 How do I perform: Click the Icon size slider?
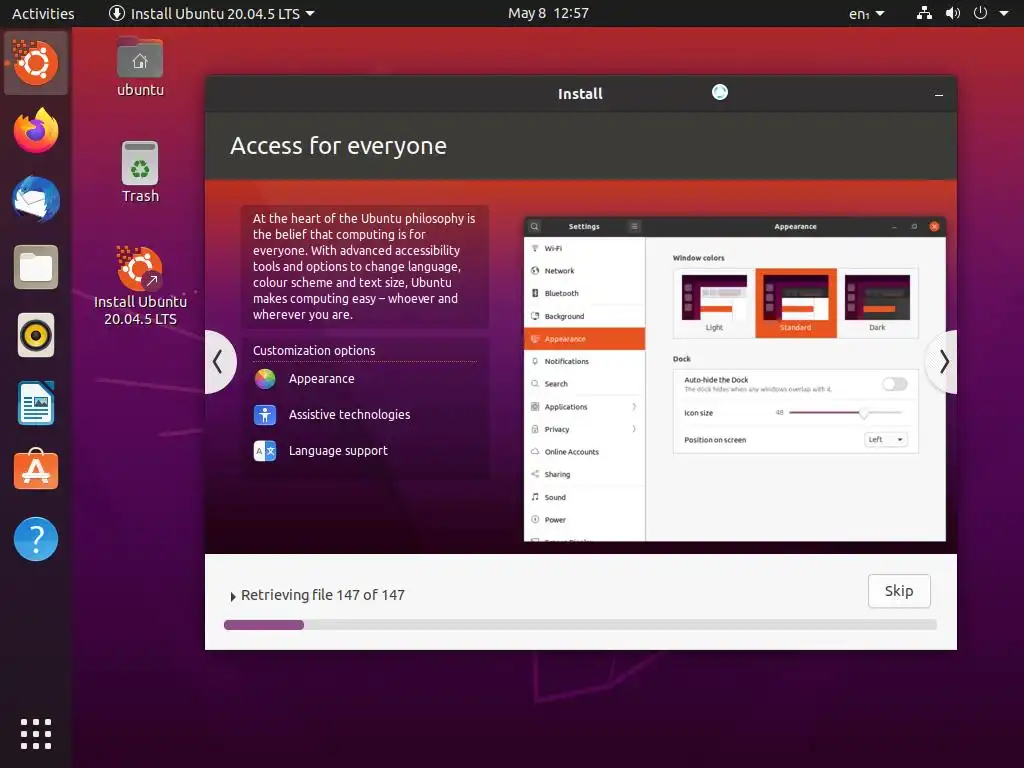[x=845, y=413]
